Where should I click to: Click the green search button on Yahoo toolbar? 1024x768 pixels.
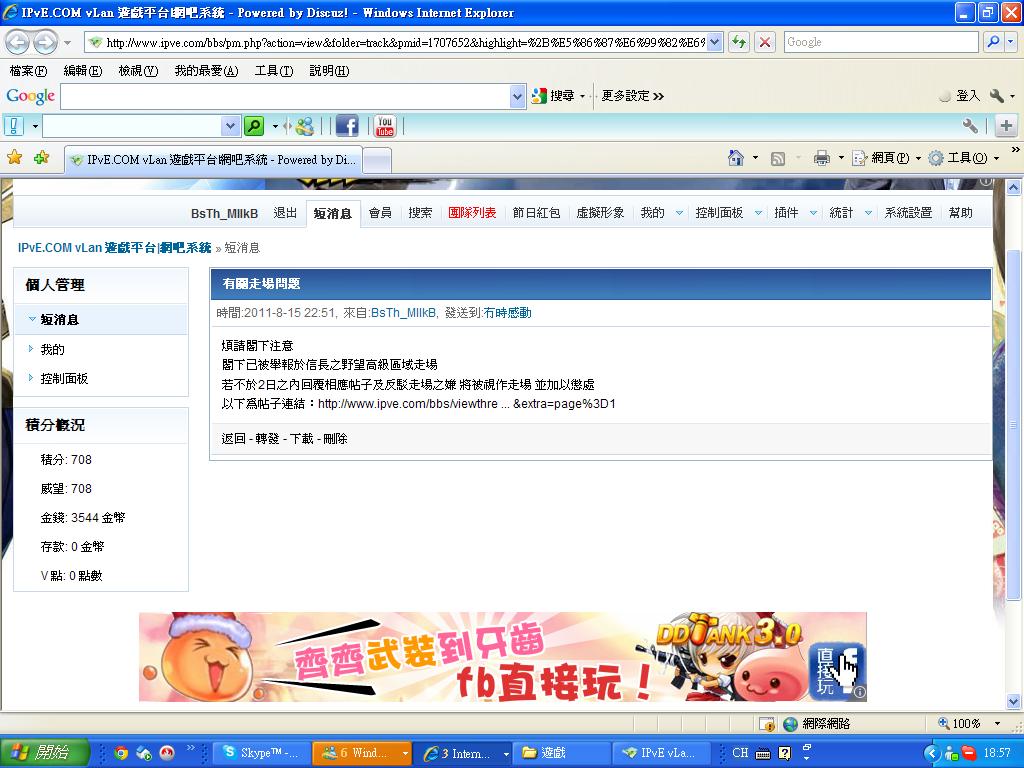click(253, 125)
